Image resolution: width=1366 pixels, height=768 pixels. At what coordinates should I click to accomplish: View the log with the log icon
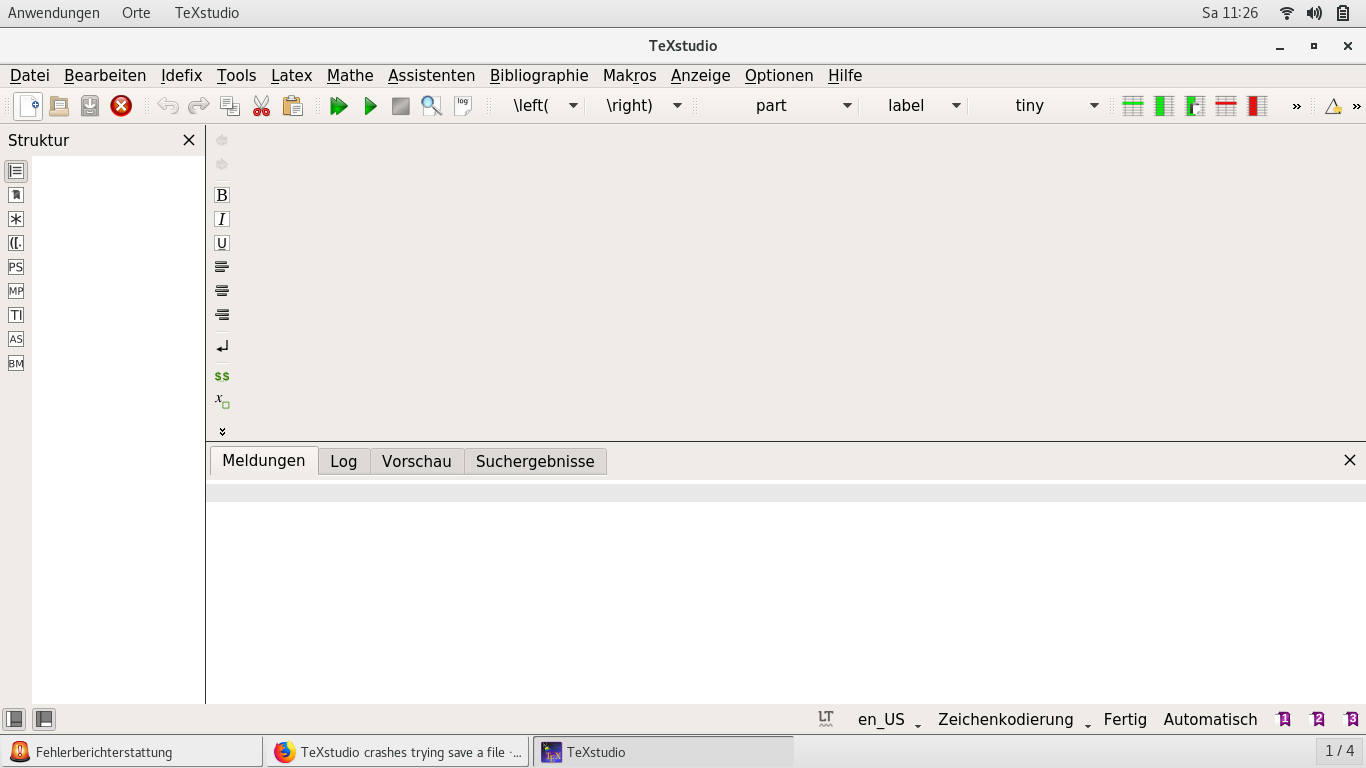tap(463, 105)
